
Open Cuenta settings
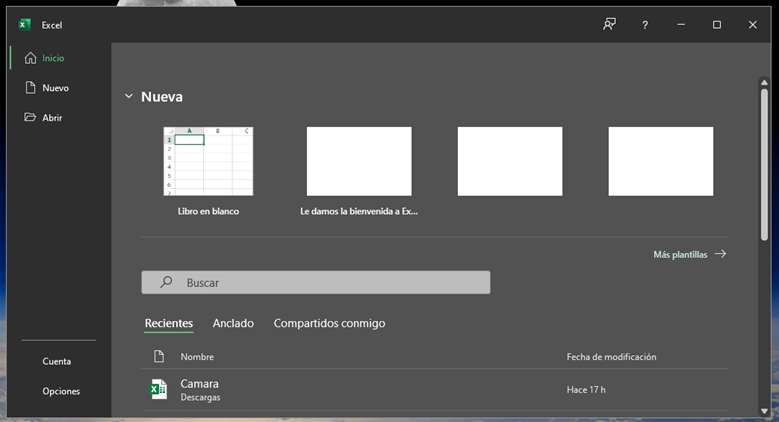click(57, 361)
